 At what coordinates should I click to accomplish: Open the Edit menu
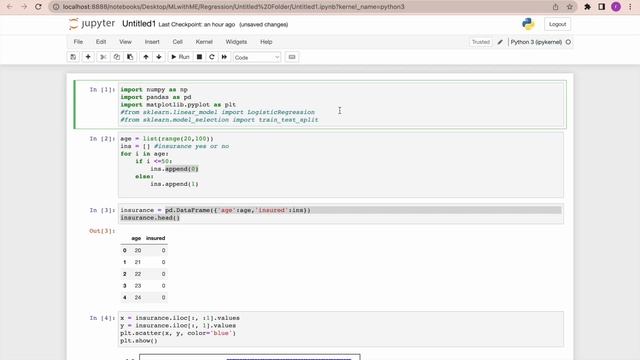pyautogui.click(x=101, y=42)
